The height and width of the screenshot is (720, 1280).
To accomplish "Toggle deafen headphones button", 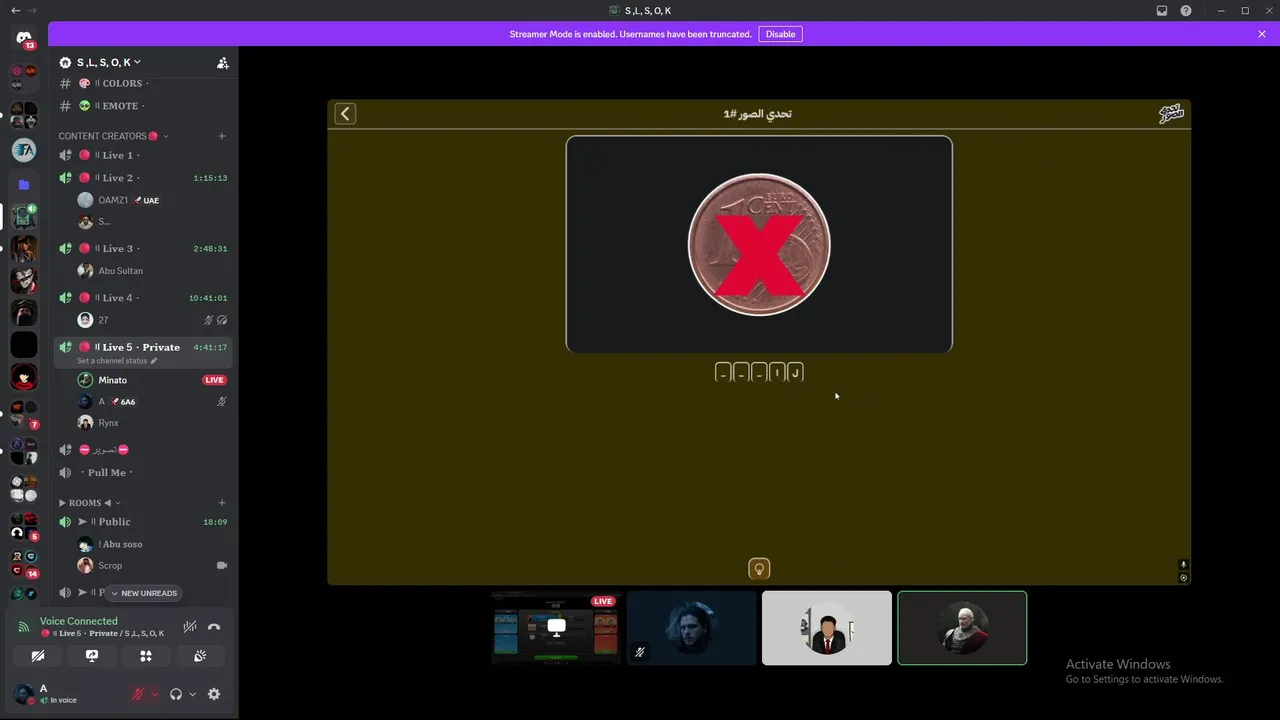I will [x=176, y=694].
